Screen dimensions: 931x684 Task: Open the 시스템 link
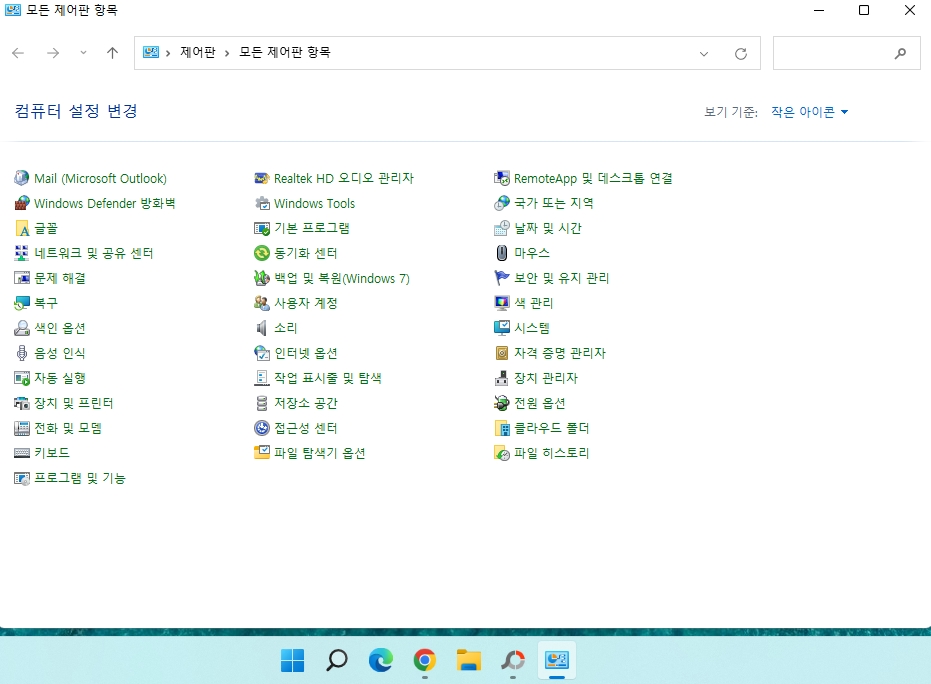click(531, 328)
